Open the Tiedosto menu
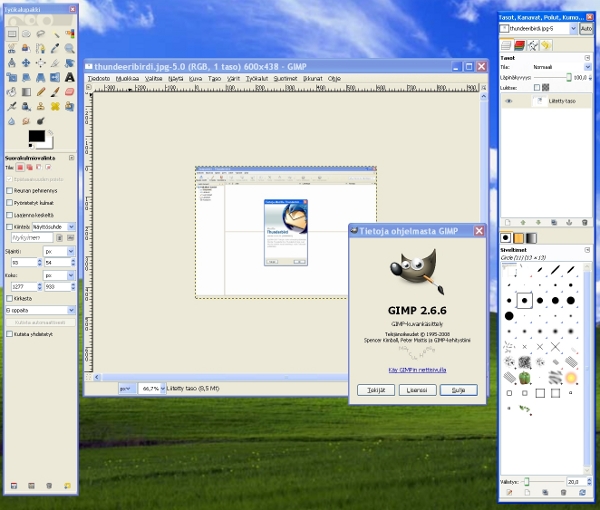The width and height of the screenshot is (600, 510). point(99,78)
